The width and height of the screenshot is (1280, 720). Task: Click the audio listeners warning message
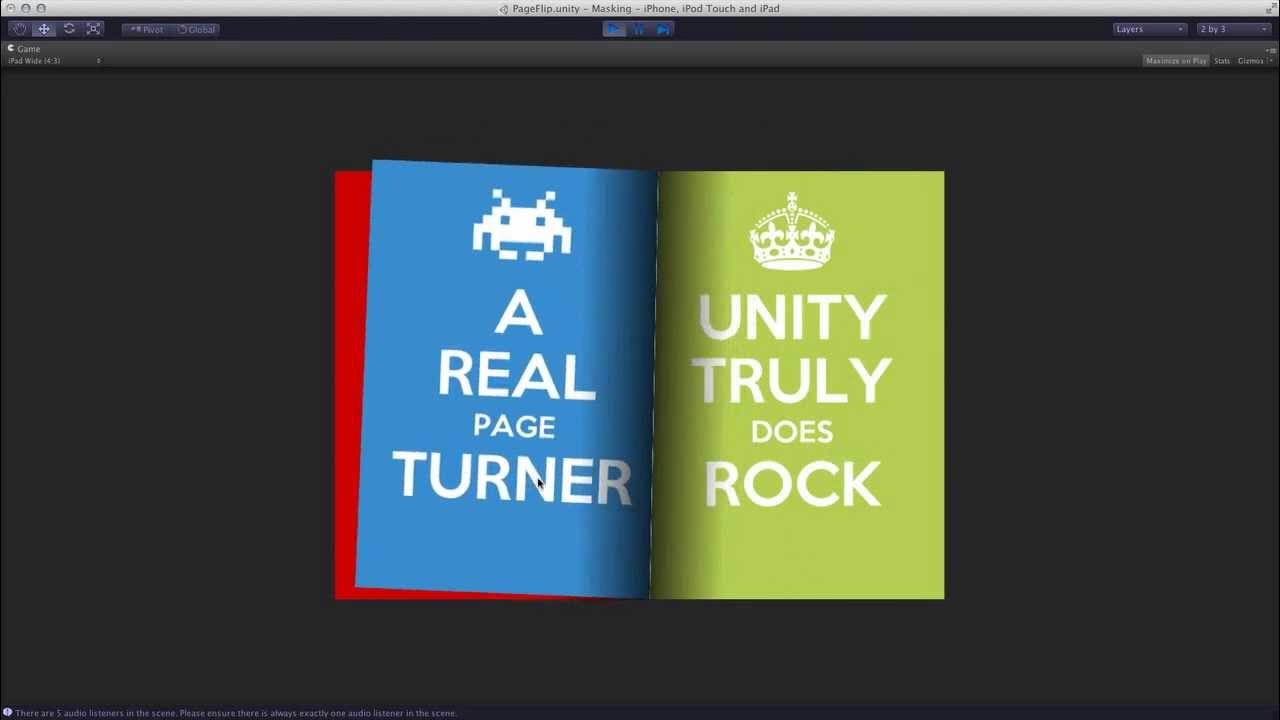pyautogui.click(x=236, y=713)
